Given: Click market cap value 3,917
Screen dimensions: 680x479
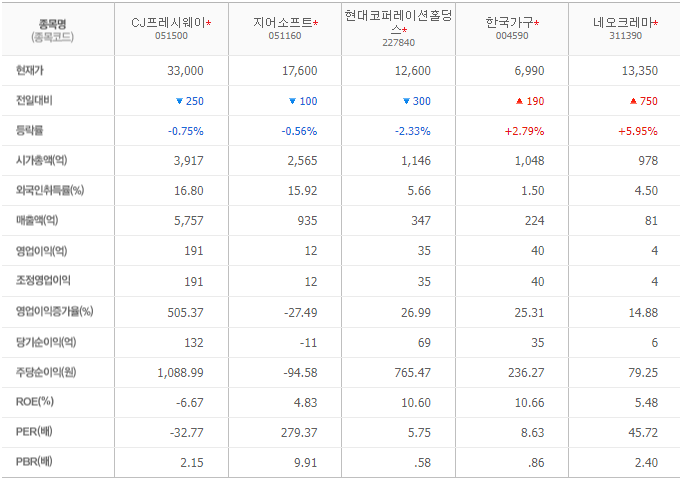Looking at the screenshot, I should pos(189,161).
